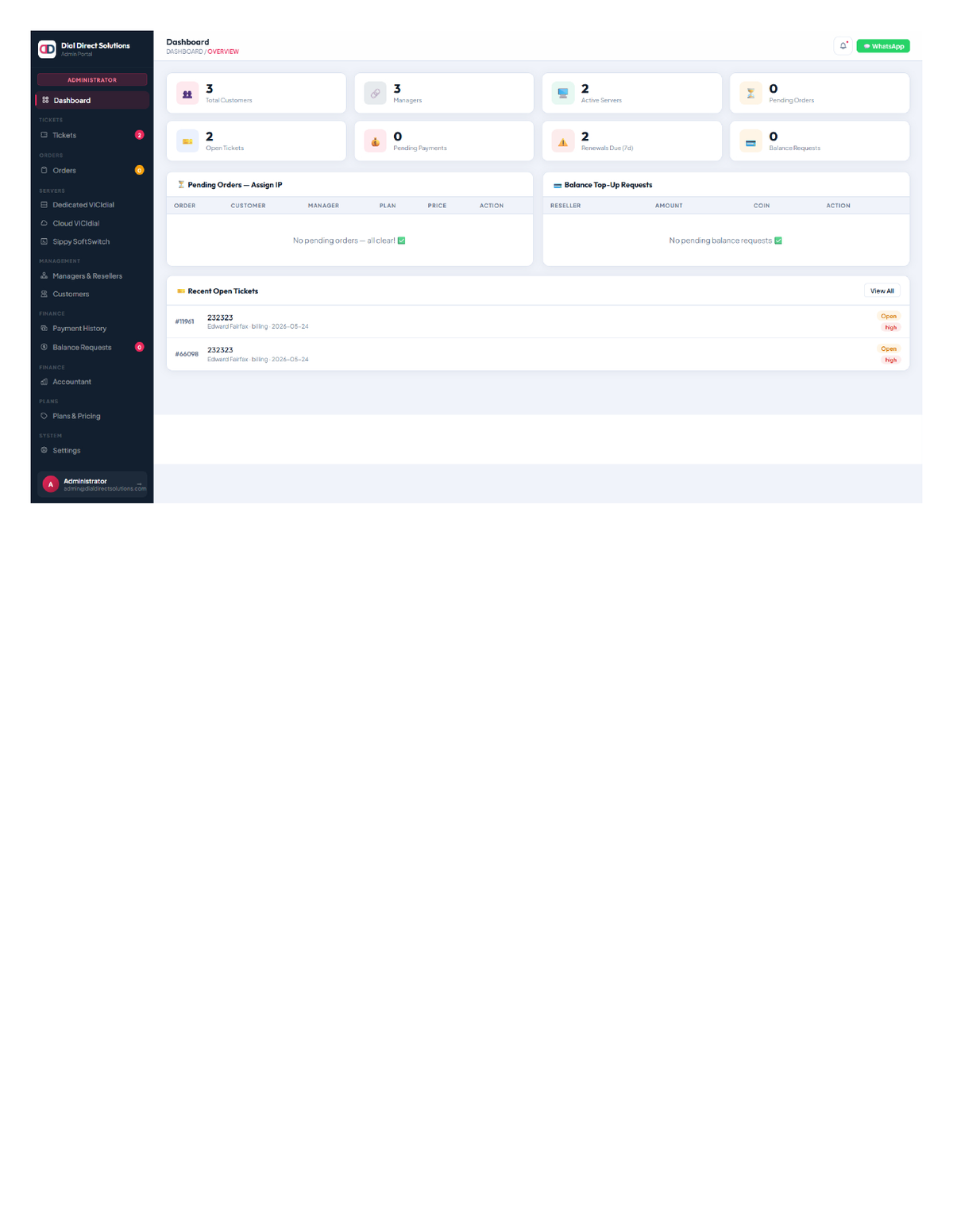The image size is (953, 1232).
Task: Click the RESELLER column header
Action: [565, 206]
